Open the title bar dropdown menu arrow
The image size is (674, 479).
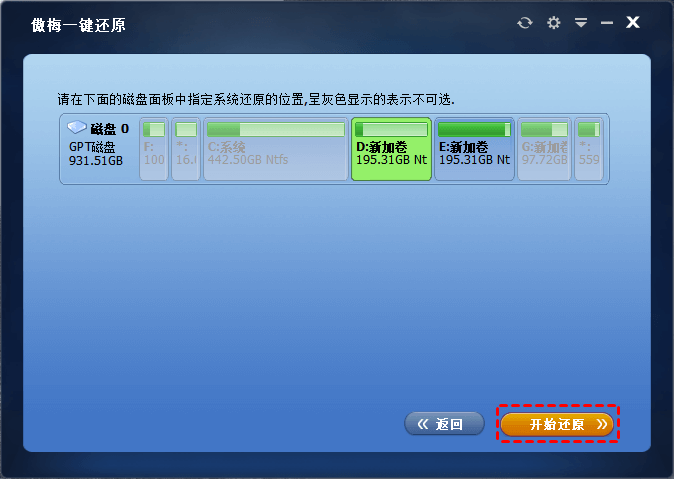[x=581, y=22]
